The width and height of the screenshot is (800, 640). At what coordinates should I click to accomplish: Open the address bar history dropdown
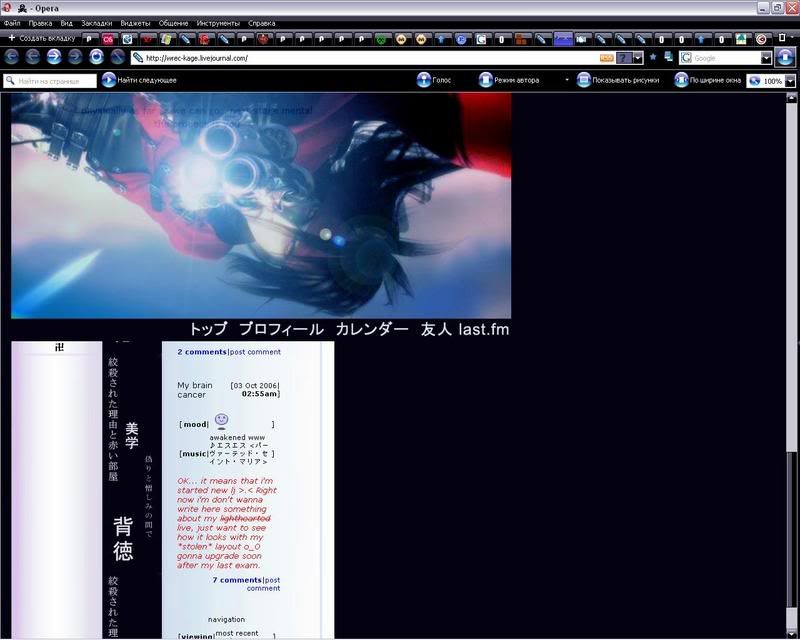pyautogui.click(x=638, y=58)
